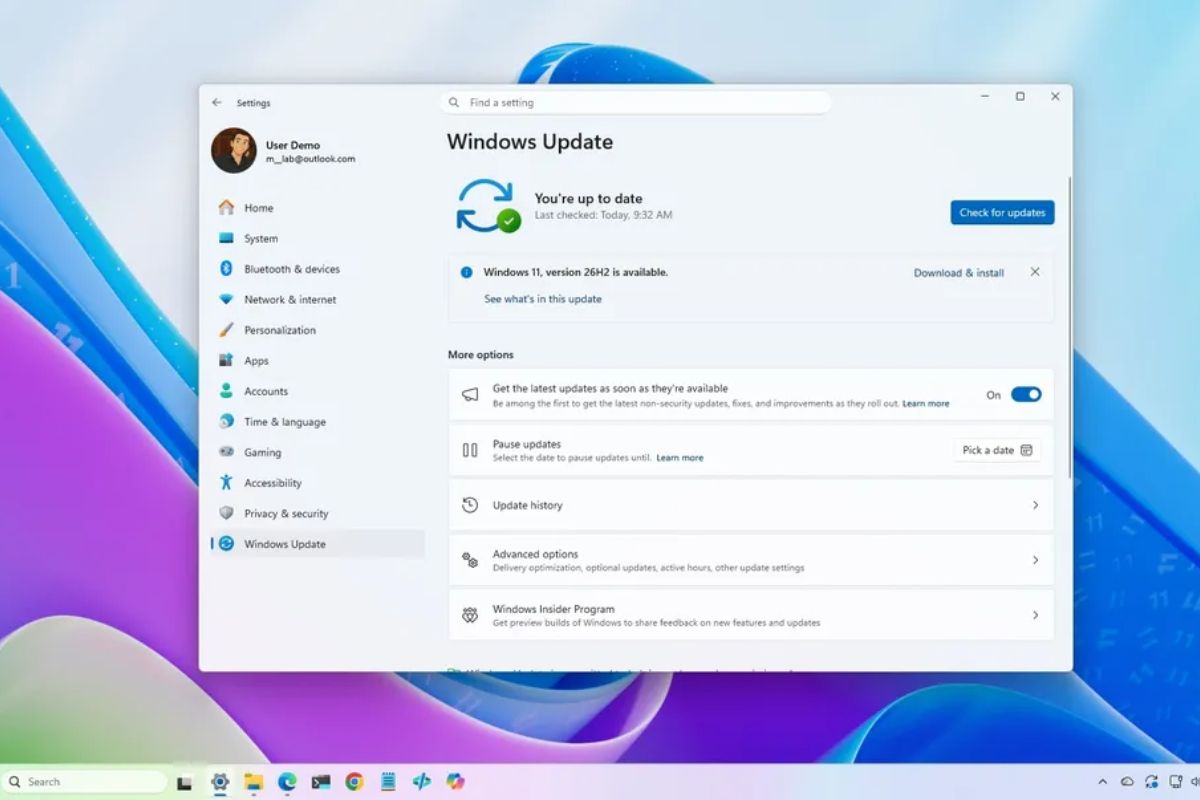Open the System settings icon

click(226, 238)
